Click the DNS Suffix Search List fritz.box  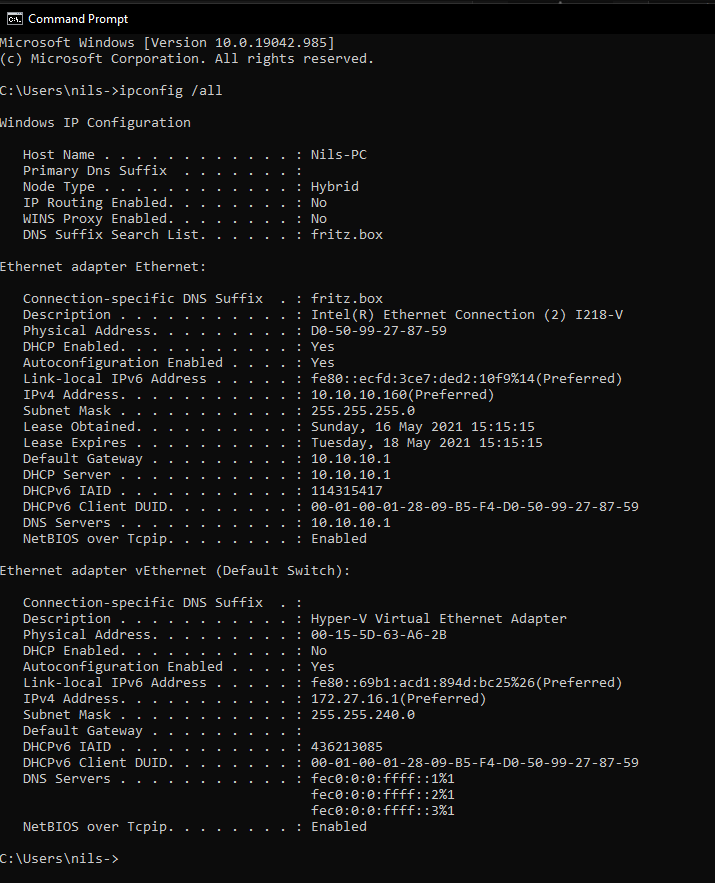click(x=347, y=234)
